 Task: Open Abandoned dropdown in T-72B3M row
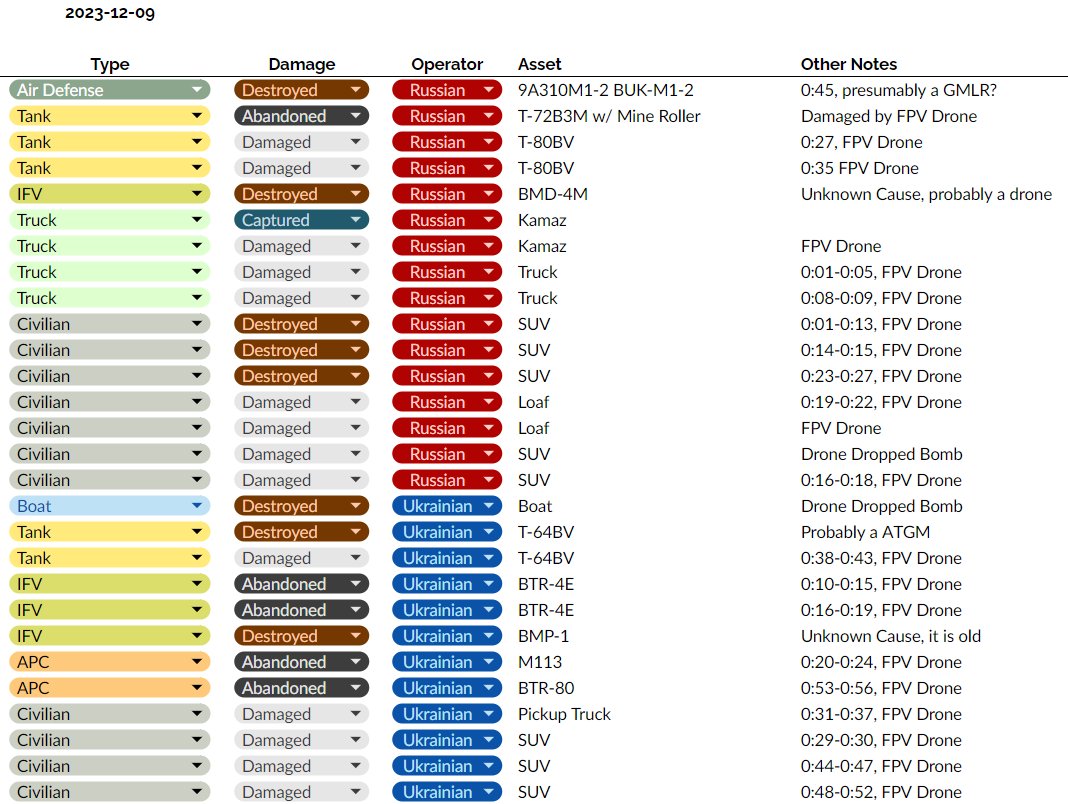(301, 116)
